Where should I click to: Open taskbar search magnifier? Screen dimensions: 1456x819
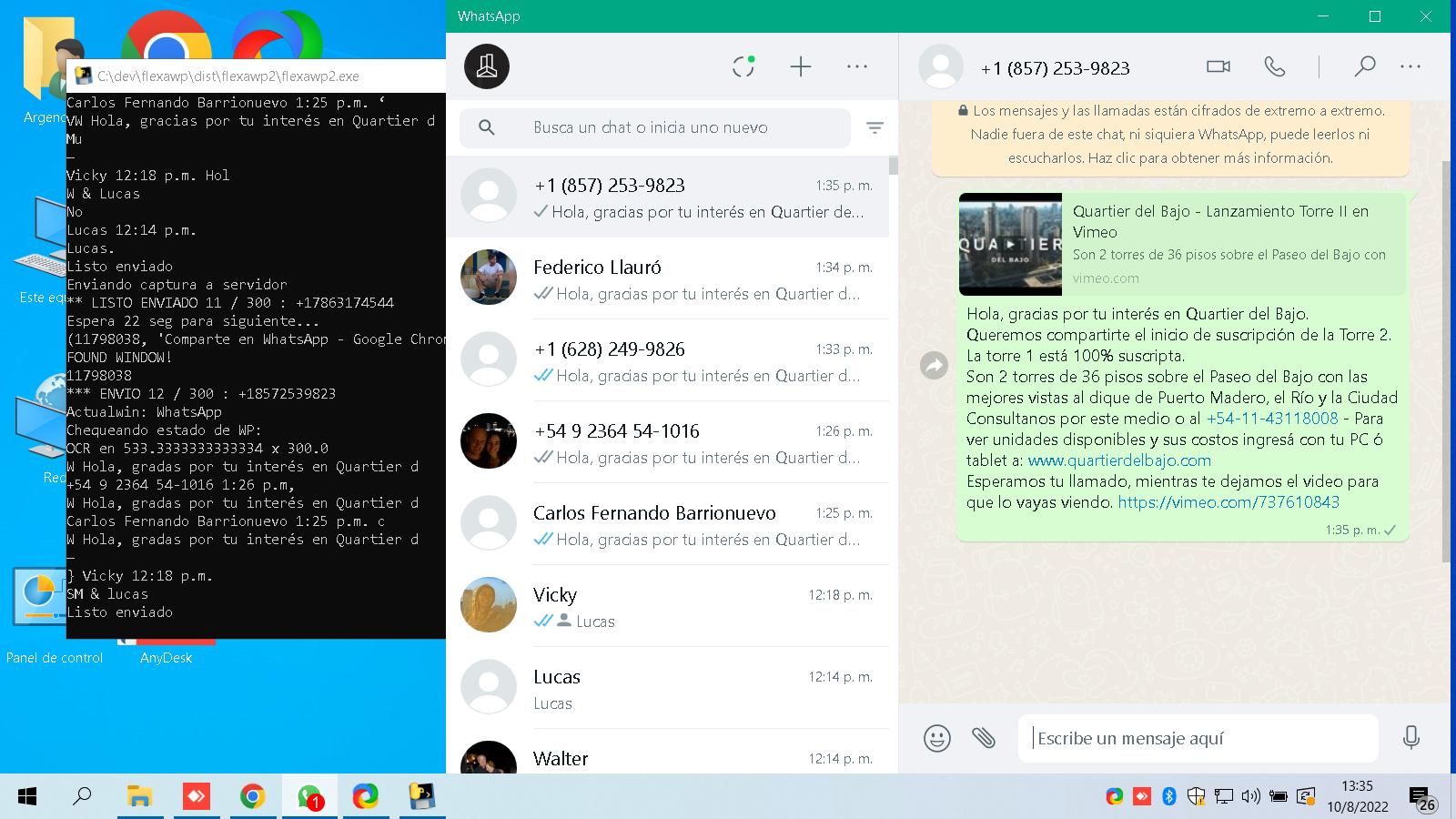click(82, 797)
